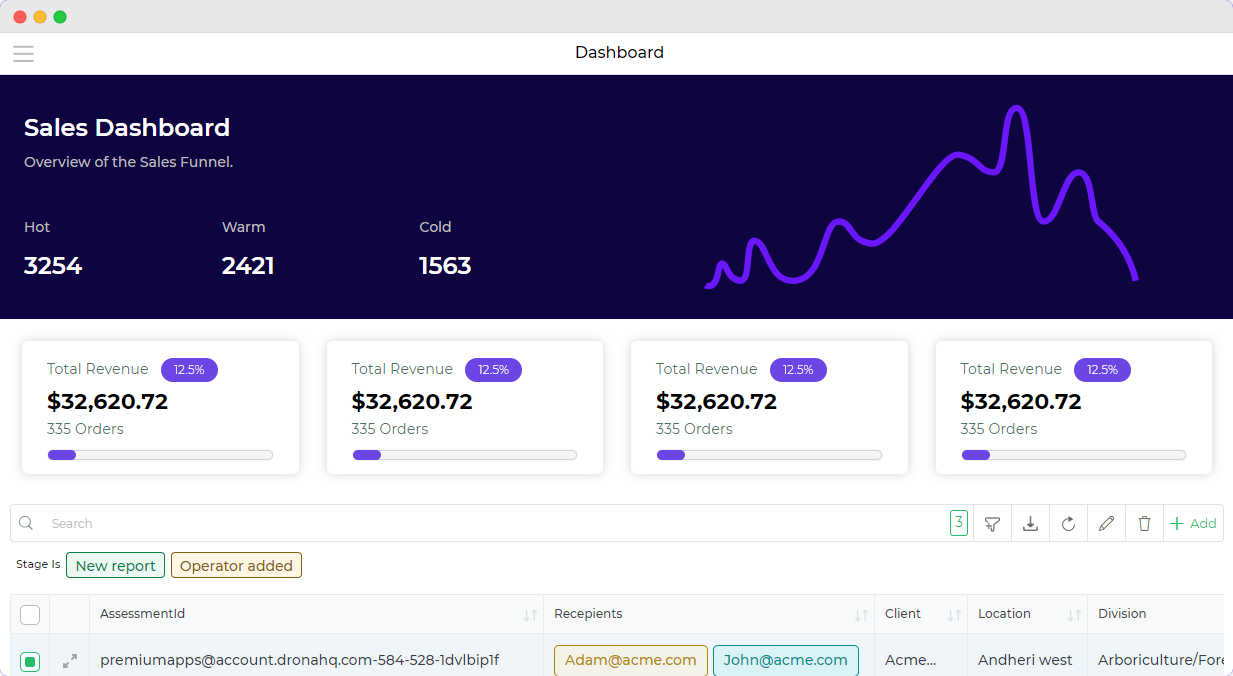Click the delete trash icon
The height and width of the screenshot is (676, 1233).
pyautogui.click(x=1144, y=522)
